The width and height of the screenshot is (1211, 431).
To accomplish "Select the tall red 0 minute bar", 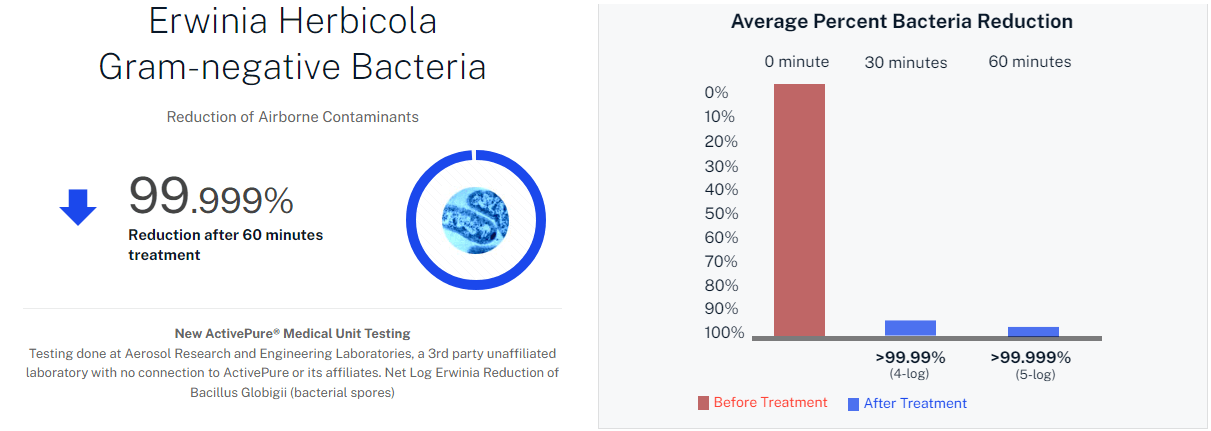I will [x=799, y=210].
